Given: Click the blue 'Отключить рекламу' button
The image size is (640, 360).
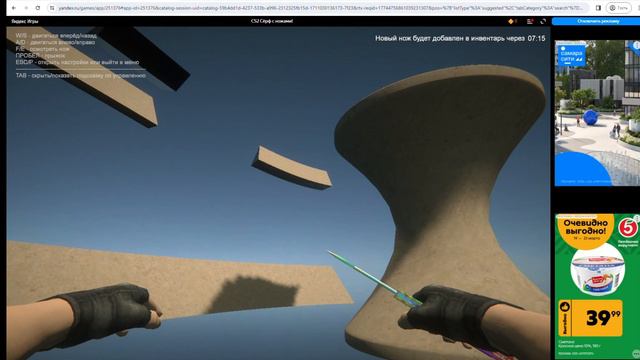Looking at the screenshot, I should tap(598, 21).
